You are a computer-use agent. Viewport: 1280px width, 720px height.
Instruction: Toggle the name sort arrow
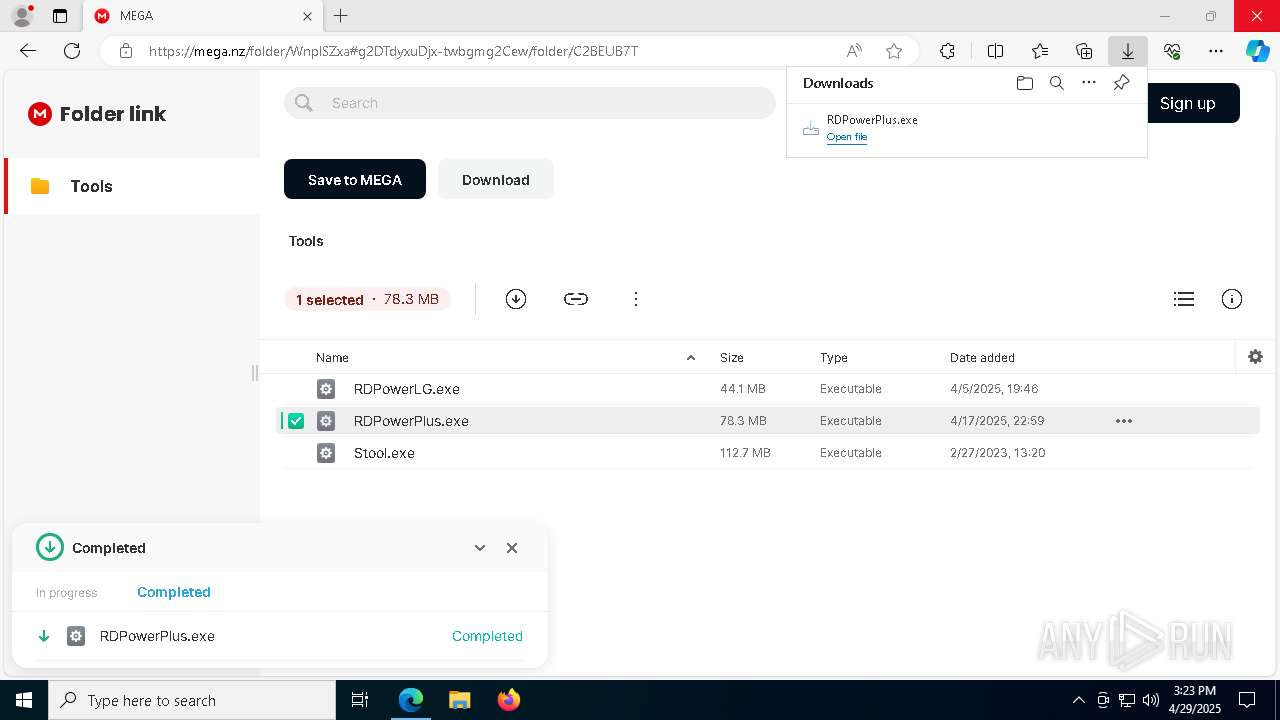pos(690,357)
